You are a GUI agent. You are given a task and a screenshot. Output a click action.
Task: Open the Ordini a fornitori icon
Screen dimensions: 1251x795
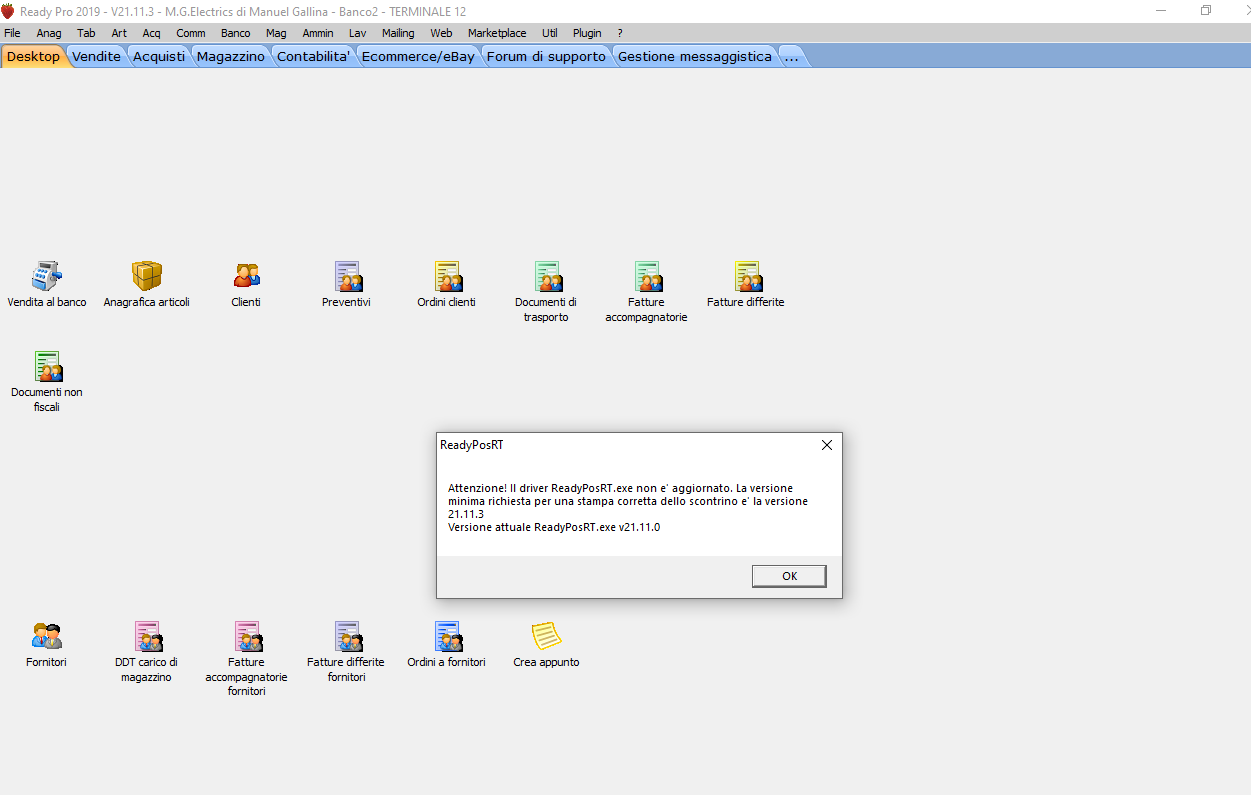(447, 636)
